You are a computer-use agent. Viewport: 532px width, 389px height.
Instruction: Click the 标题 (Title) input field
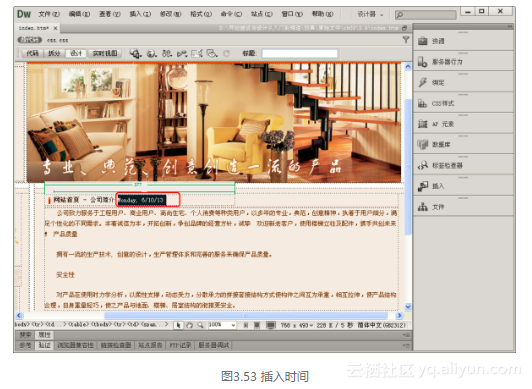pos(300,54)
